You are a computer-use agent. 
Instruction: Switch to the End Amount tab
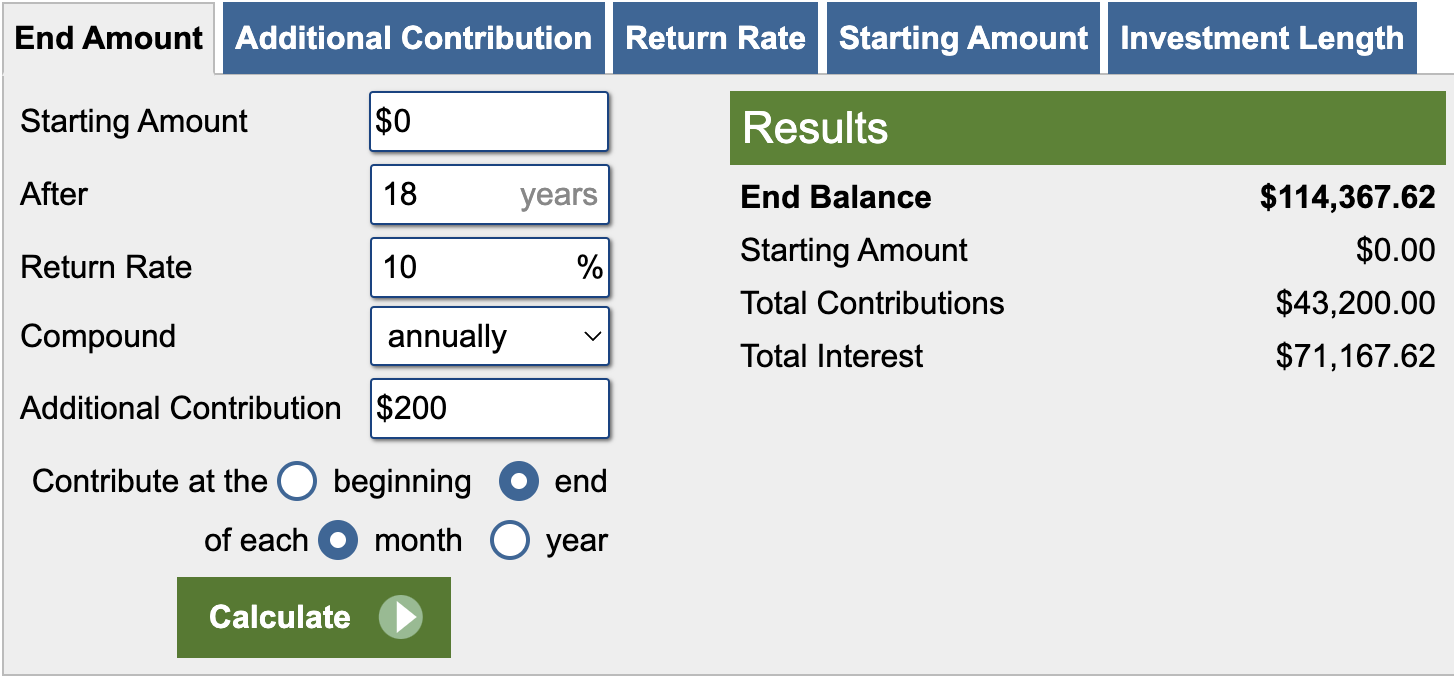[x=109, y=38]
